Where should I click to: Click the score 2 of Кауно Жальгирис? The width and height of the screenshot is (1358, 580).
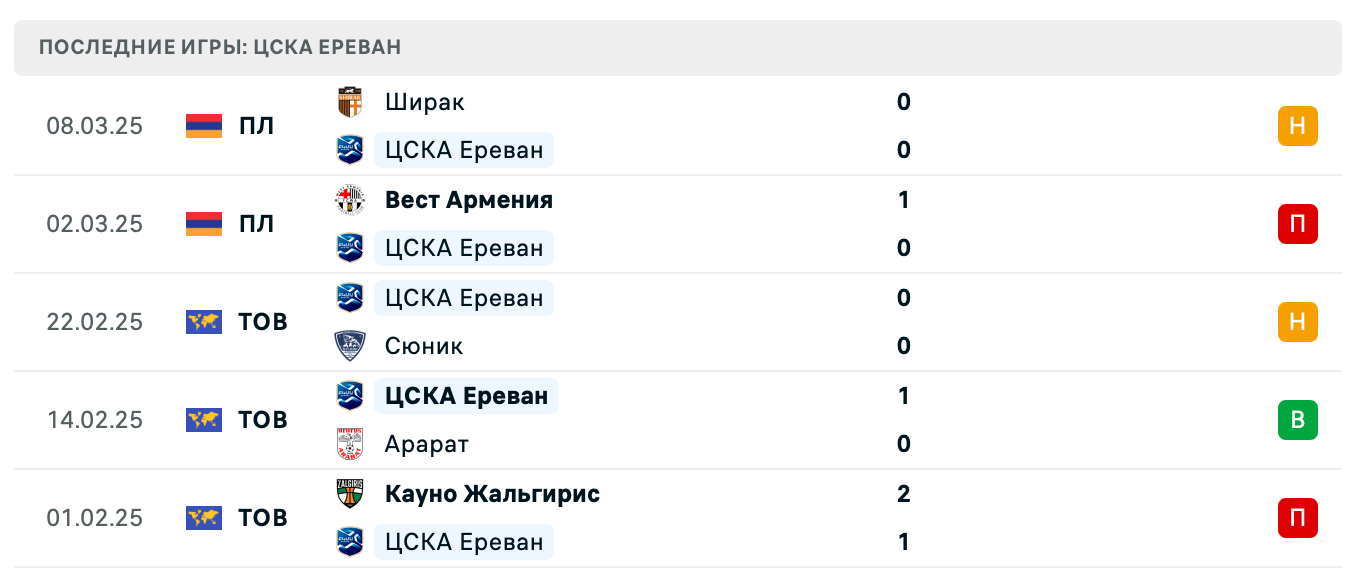903,493
